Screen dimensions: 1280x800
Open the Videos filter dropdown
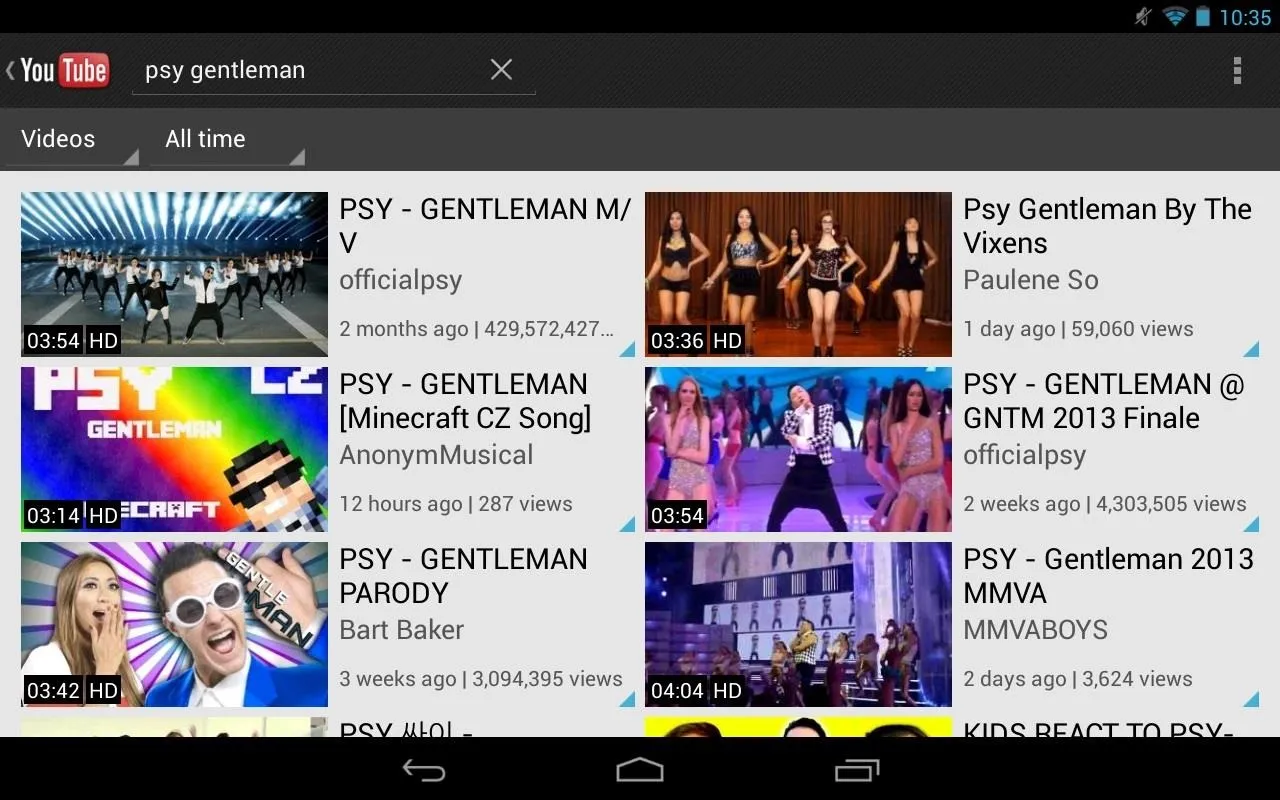tap(72, 140)
